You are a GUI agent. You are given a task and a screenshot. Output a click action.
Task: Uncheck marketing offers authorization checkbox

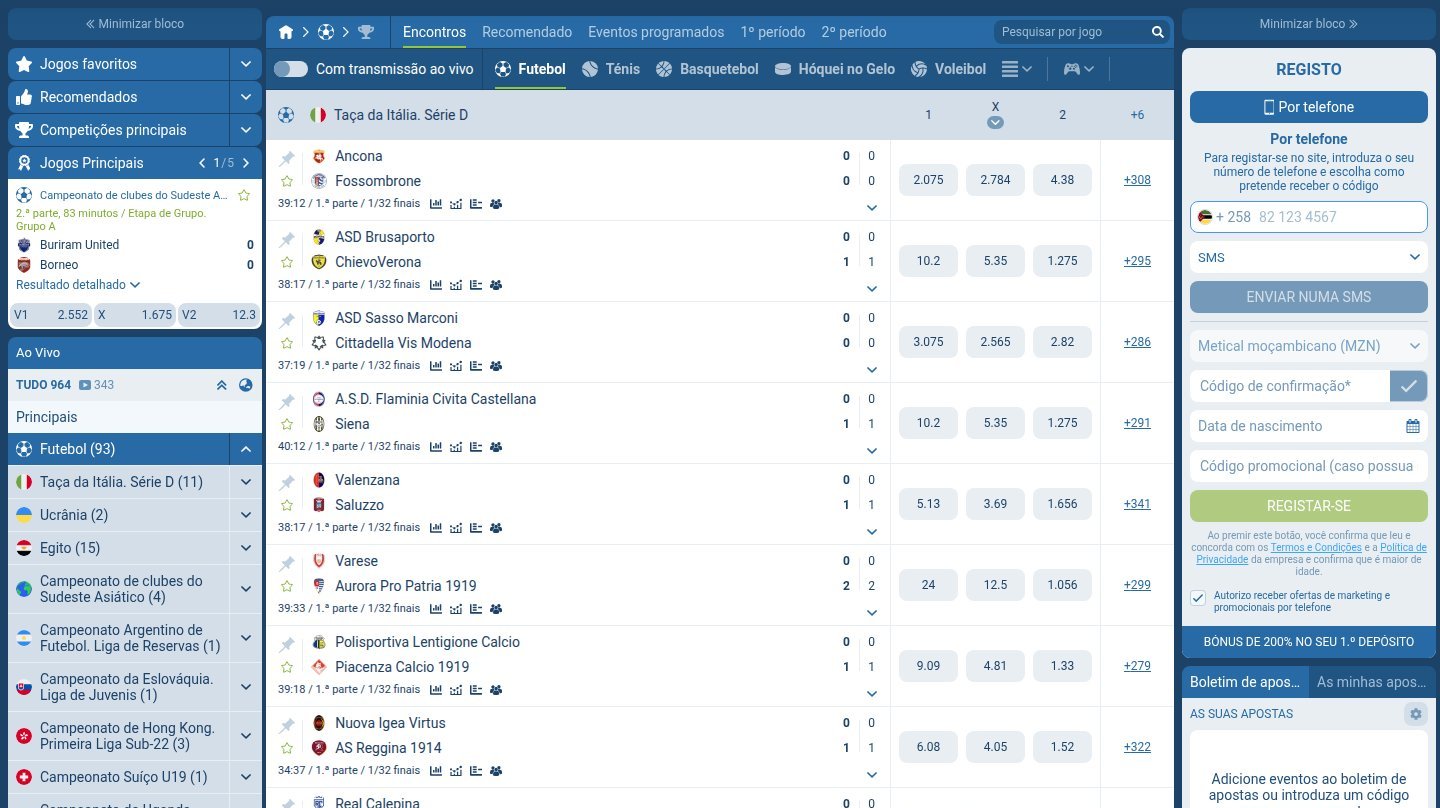(1198, 598)
